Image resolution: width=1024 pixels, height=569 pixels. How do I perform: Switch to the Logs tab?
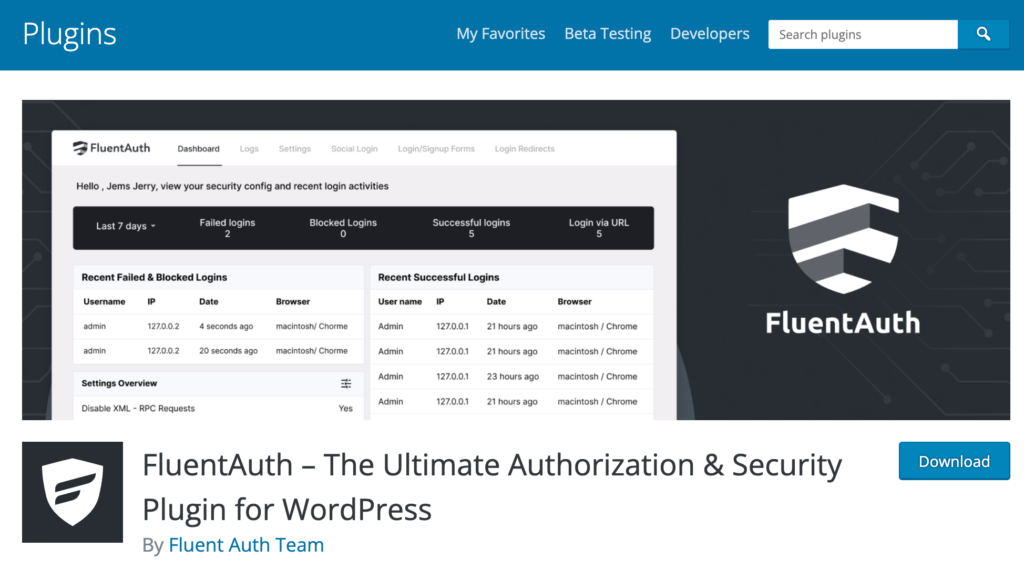click(249, 149)
